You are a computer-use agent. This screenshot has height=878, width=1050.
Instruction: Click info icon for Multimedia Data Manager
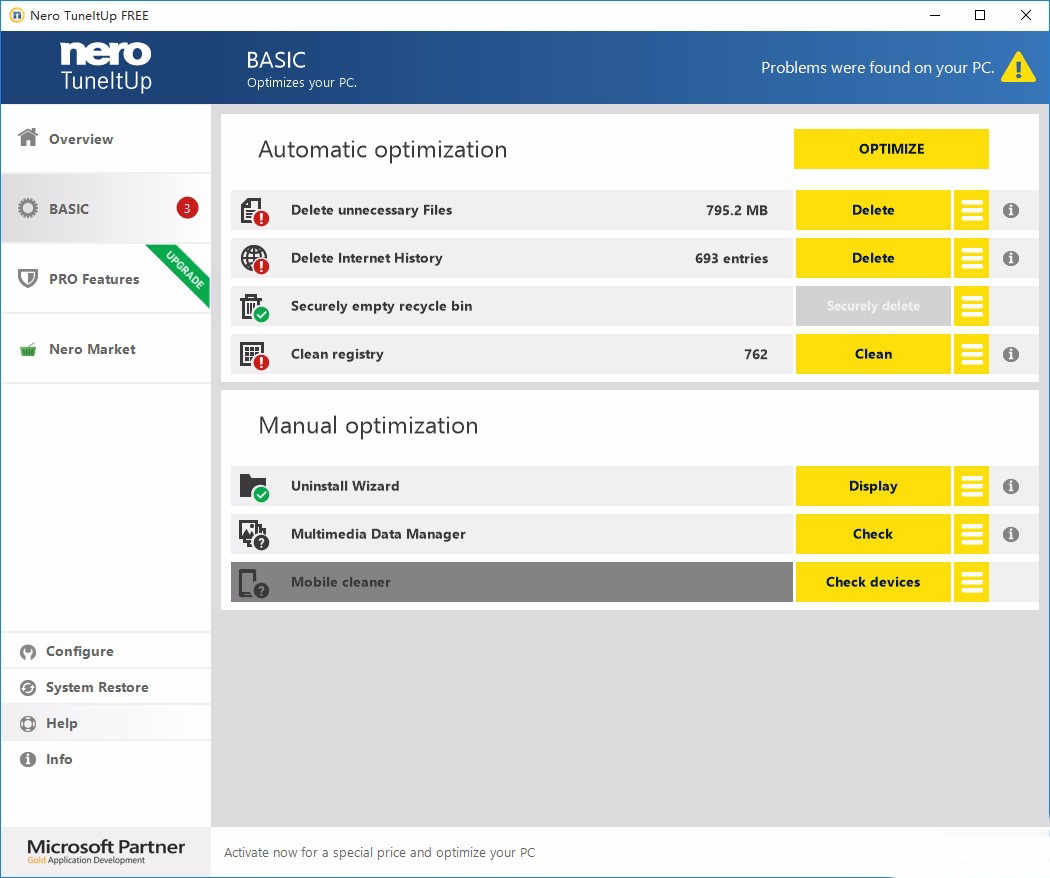tap(1011, 534)
